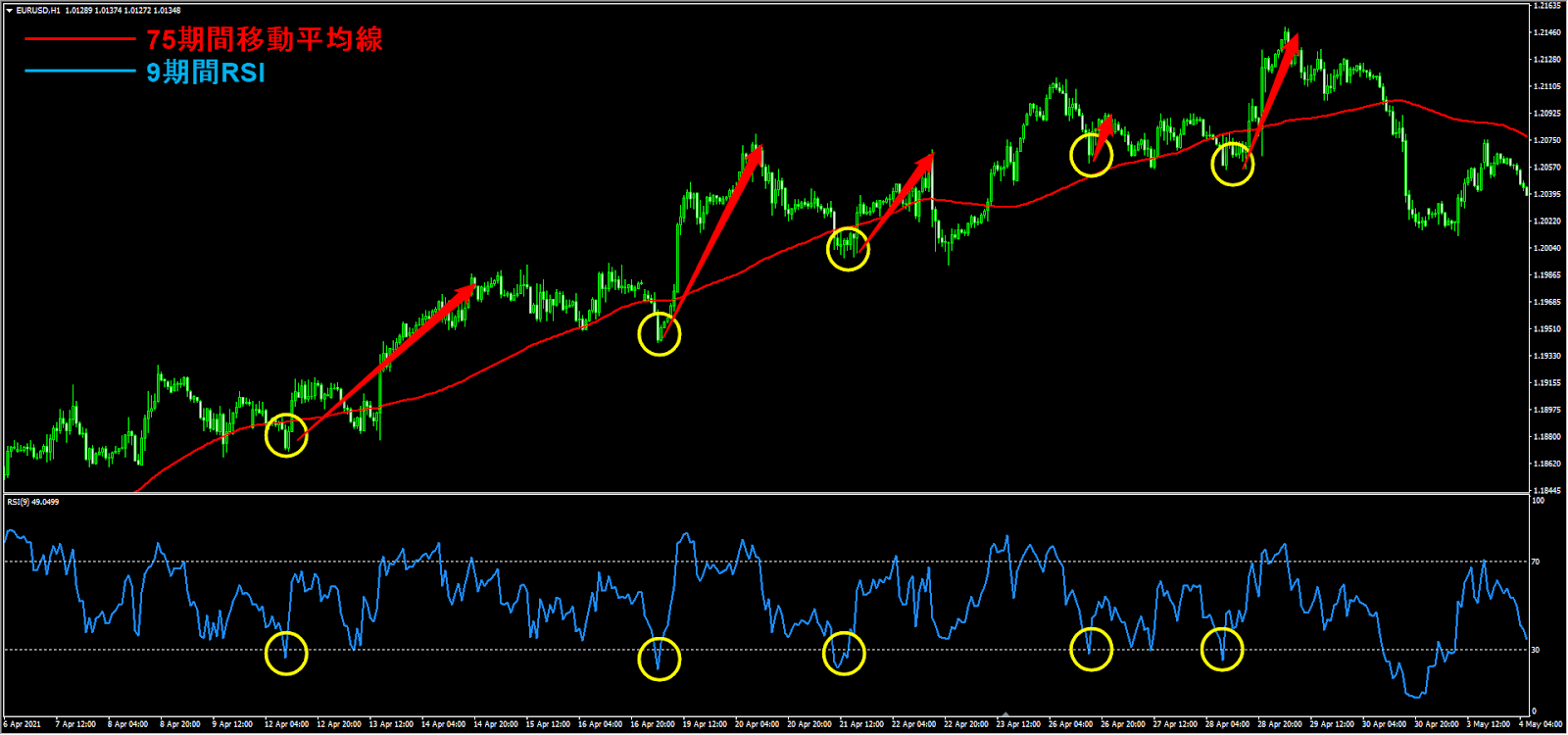Click price label 1.20395 on the price axis
The height and width of the screenshot is (735, 1568).
click(x=1546, y=194)
